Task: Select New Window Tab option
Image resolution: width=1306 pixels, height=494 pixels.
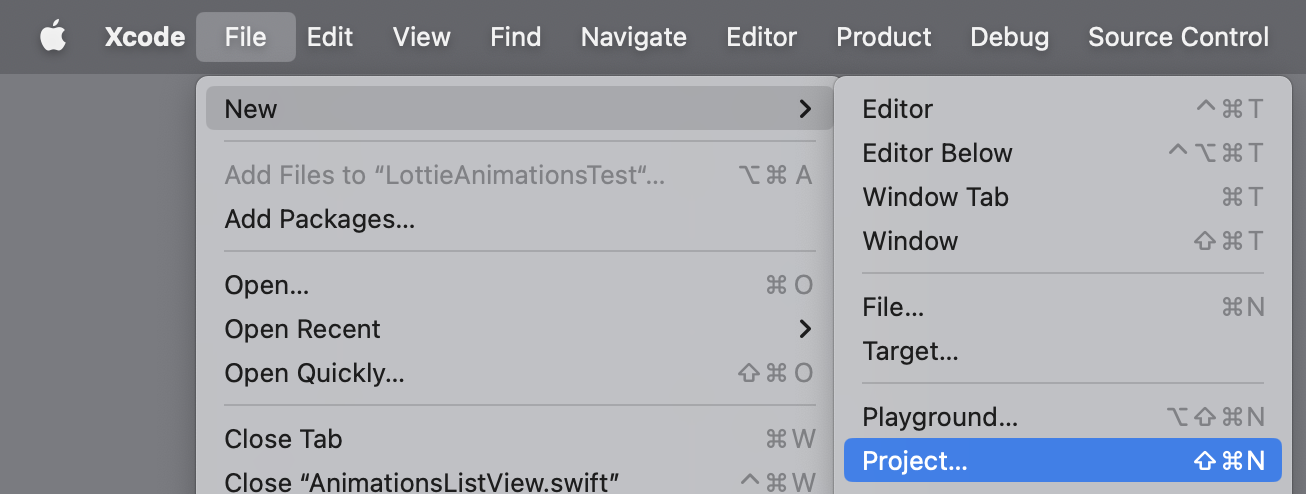Action: click(x=935, y=197)
